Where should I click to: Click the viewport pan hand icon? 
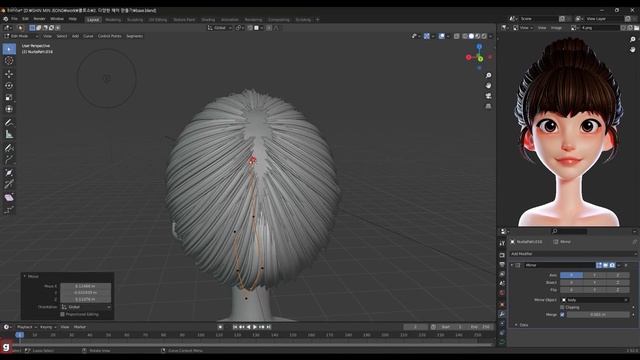click(x=488, y=86)
